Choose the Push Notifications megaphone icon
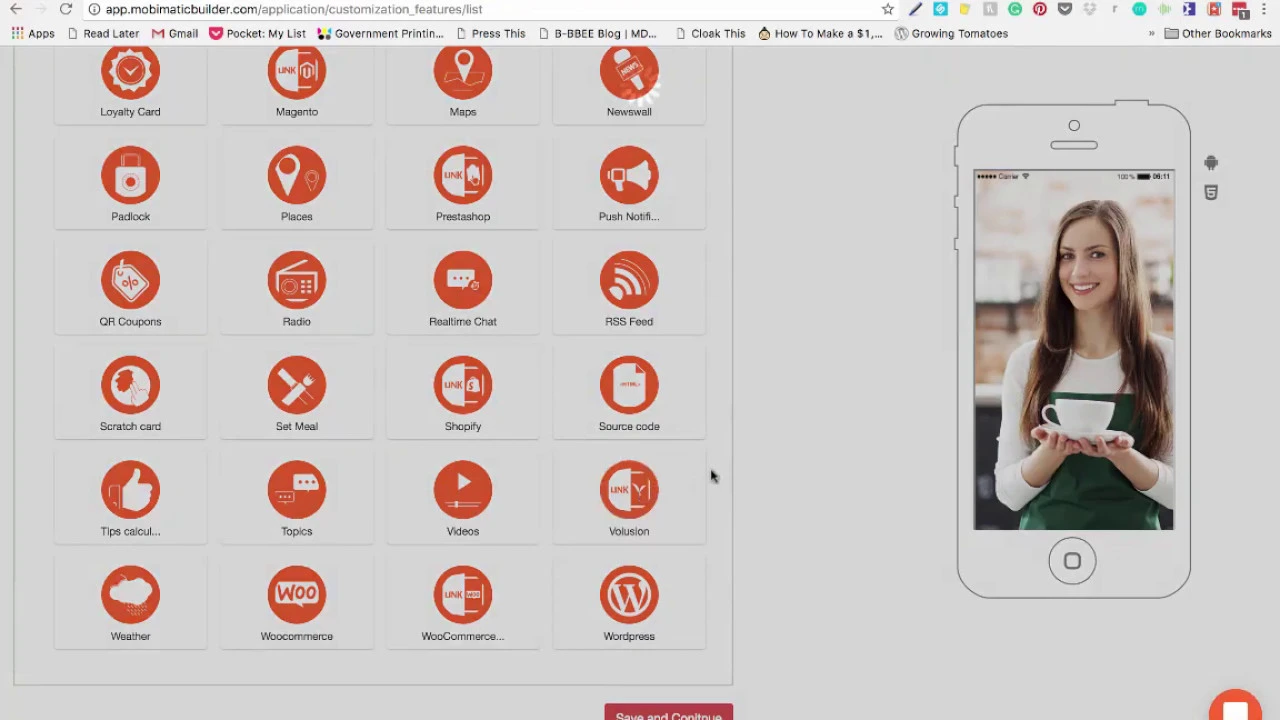The width and height of the screenshot is (1280, 720). pyautogui.click(x=629, y=176)
